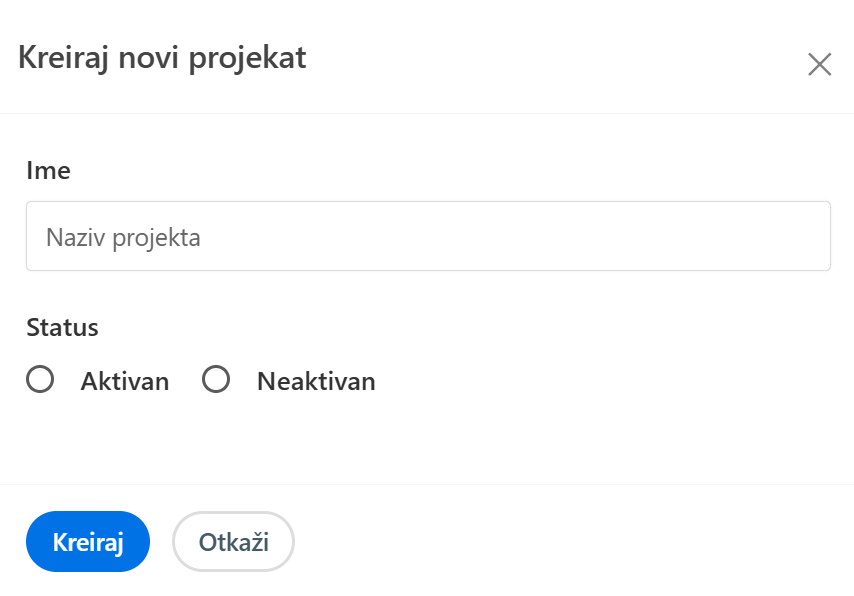
Task: Click the Kreiraj novi projekat title
Action: tap(162, 58)
